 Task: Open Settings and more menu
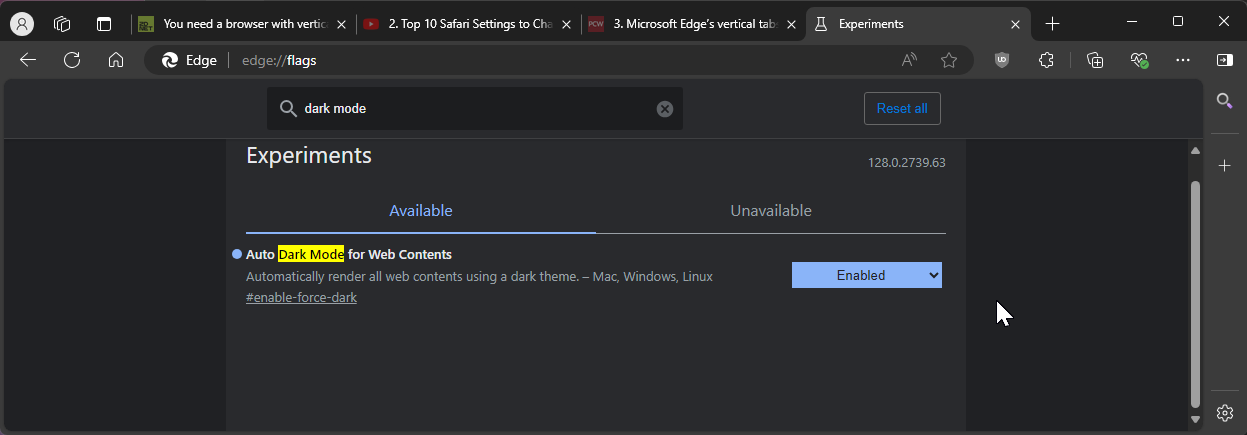click(1183, 60)
